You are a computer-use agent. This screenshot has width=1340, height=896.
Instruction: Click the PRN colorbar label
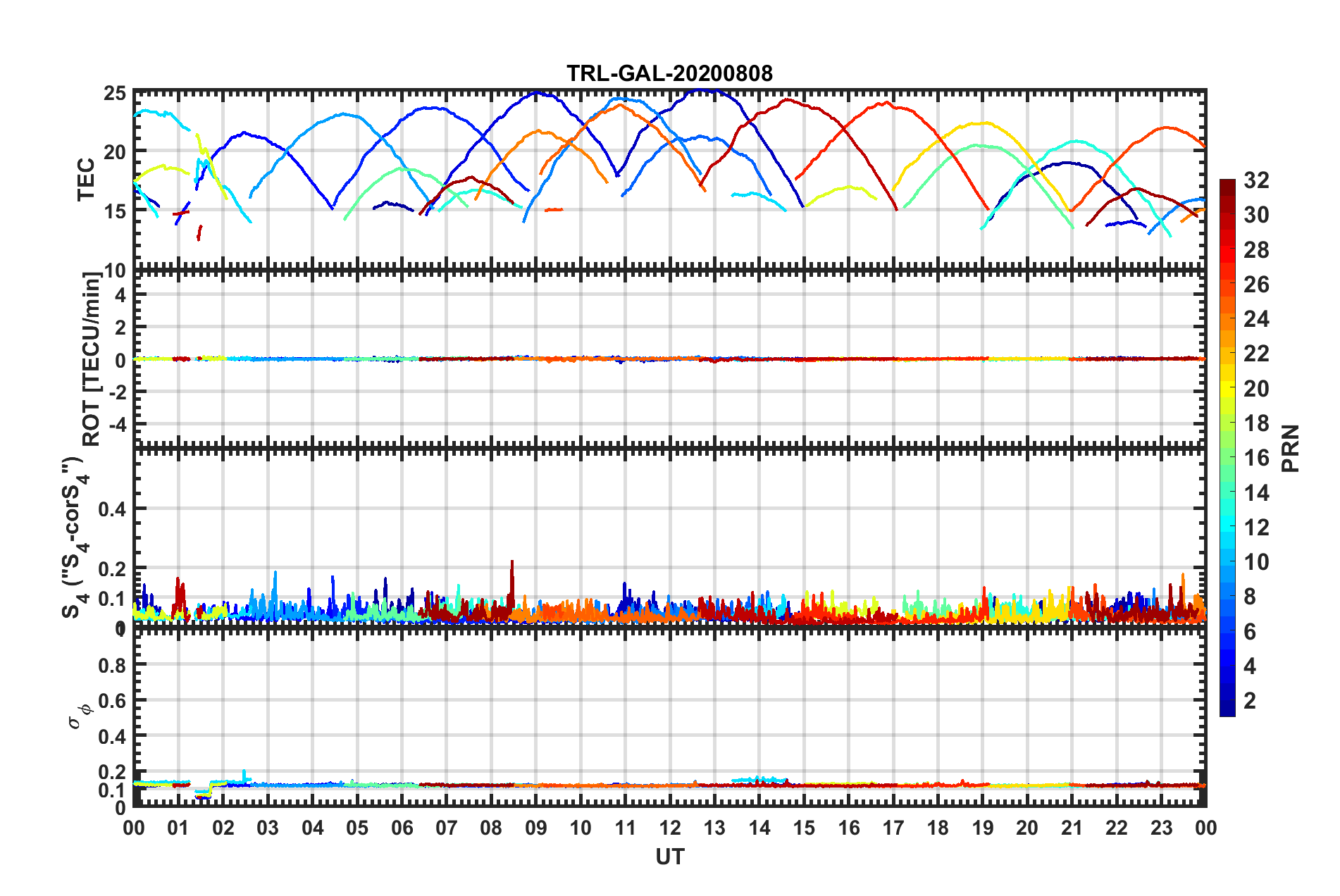(x=1289, y=449)
